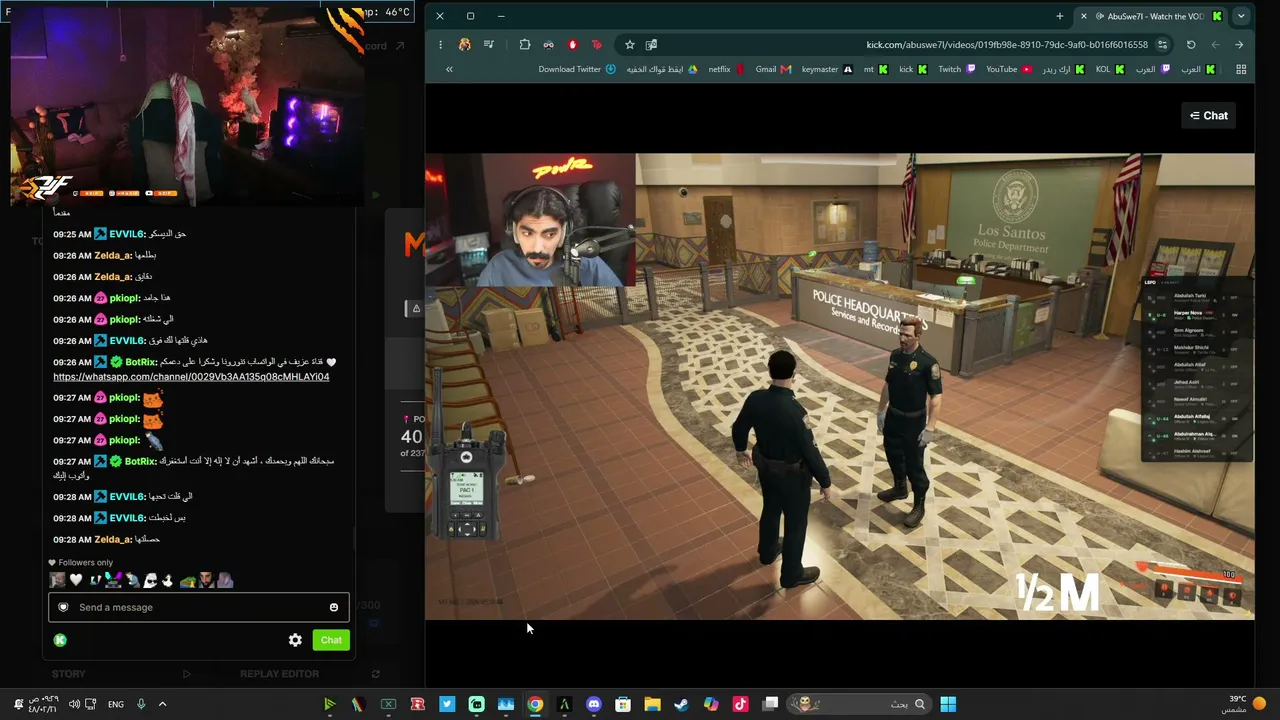The image size is (1280, 720).
Task: Open File Explorer from the taskbar
Action: [652, 704]
